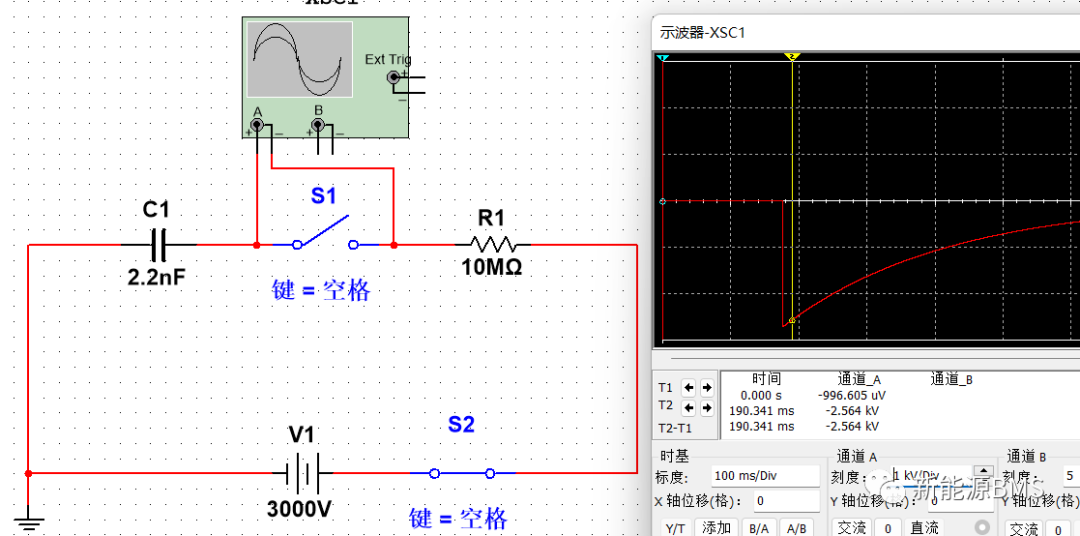The image size is (1080, 536).
Task: Toggle switch S1 in the circuit
Action: 325,234
